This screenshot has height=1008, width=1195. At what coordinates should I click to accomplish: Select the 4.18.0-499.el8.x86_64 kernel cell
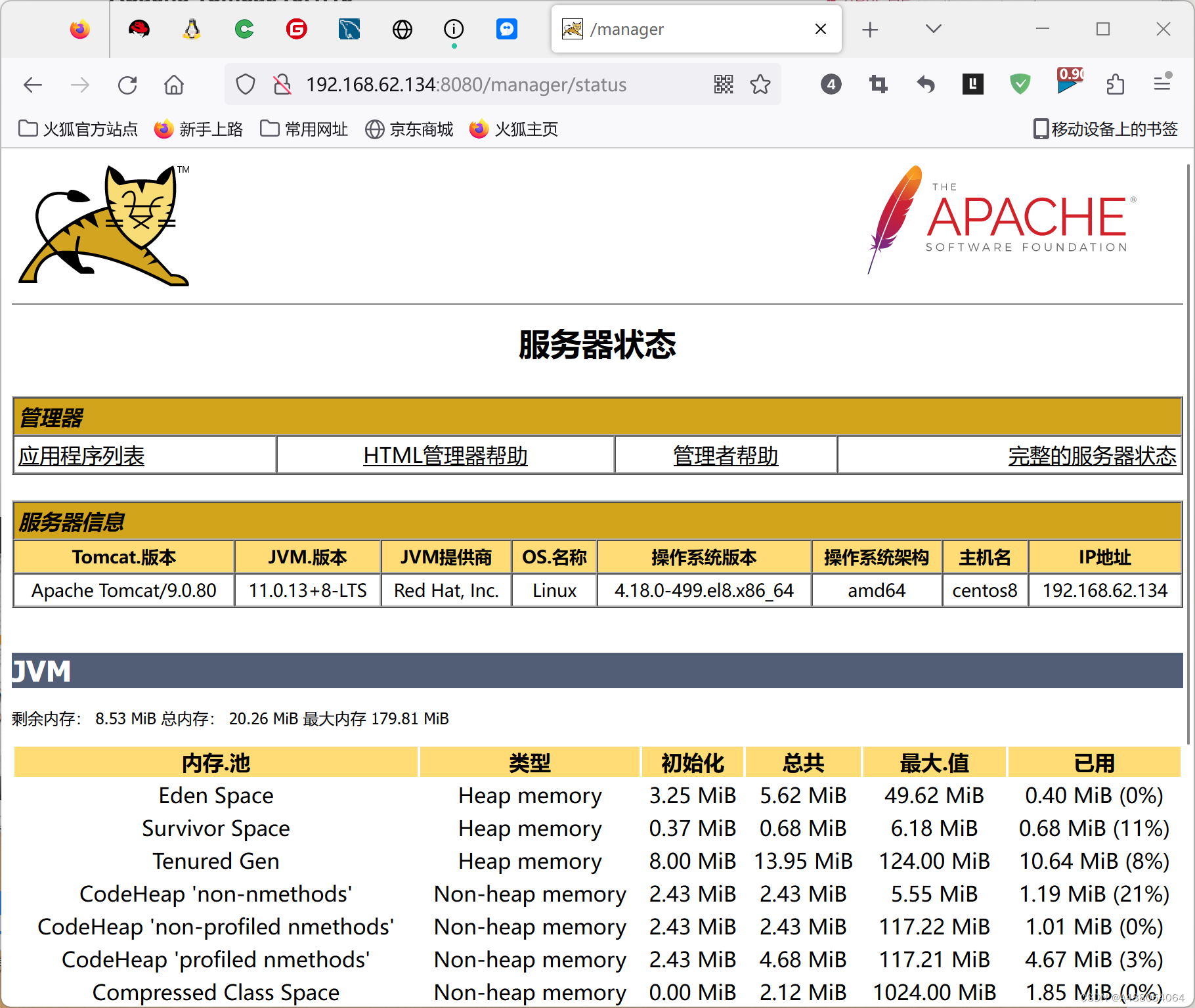704,590
